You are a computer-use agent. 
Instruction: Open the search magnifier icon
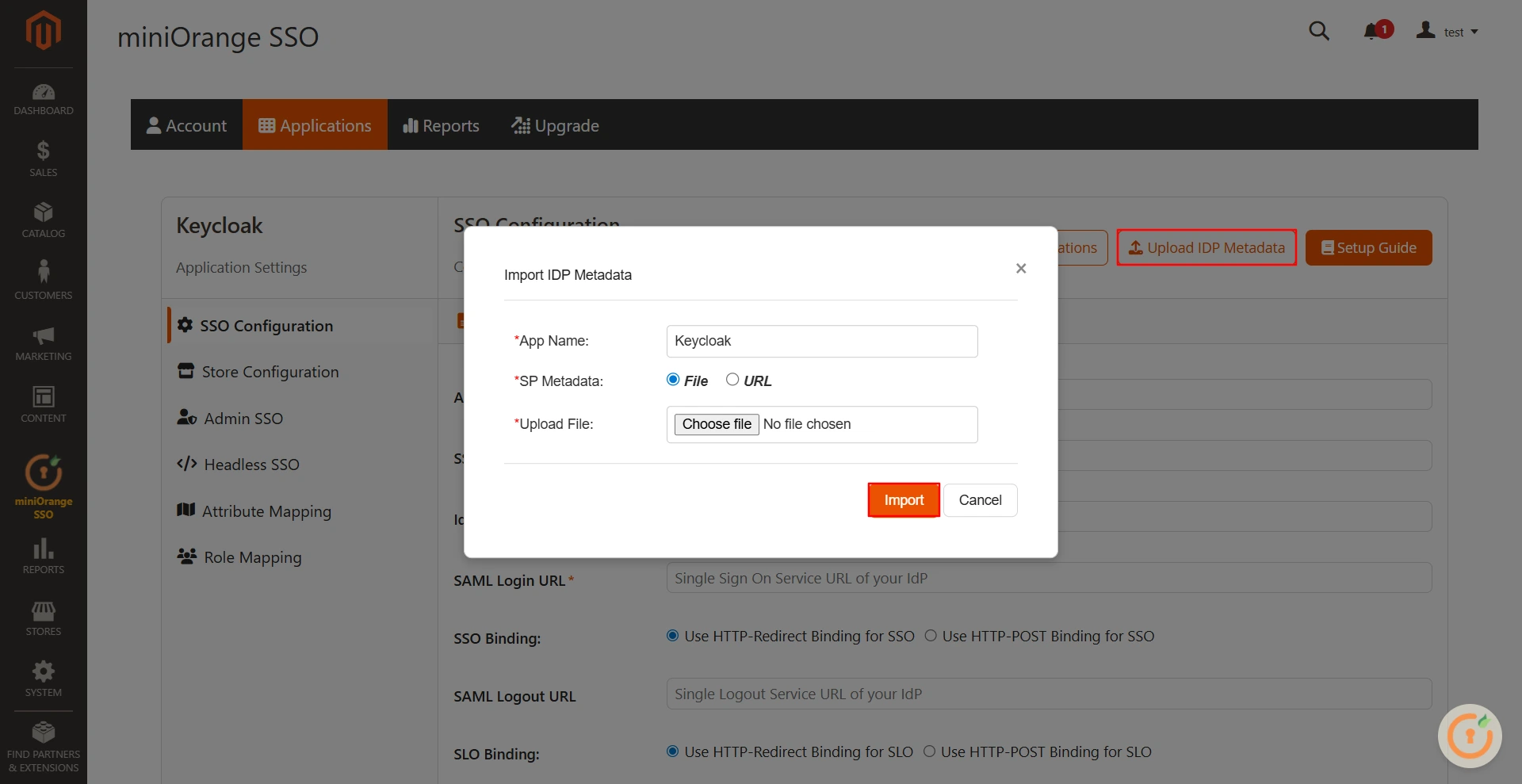pos(1318,31)
